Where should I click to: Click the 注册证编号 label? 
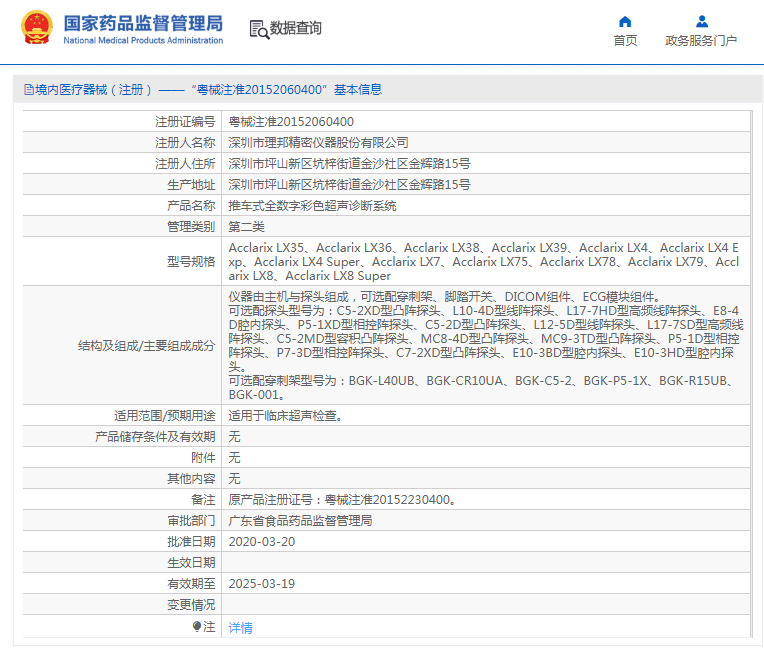pos(185,122)
